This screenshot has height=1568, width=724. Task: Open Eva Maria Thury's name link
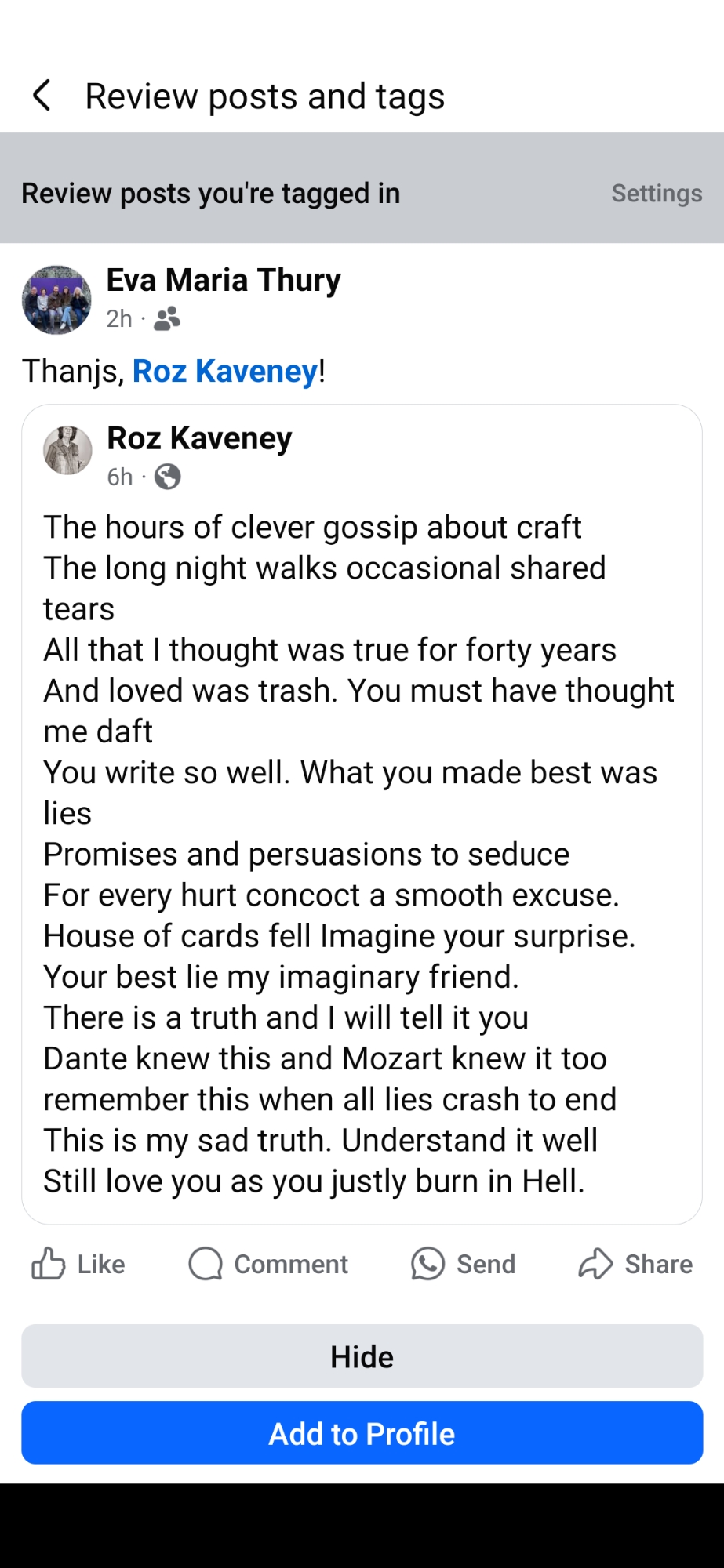click(x=224, y=280)
